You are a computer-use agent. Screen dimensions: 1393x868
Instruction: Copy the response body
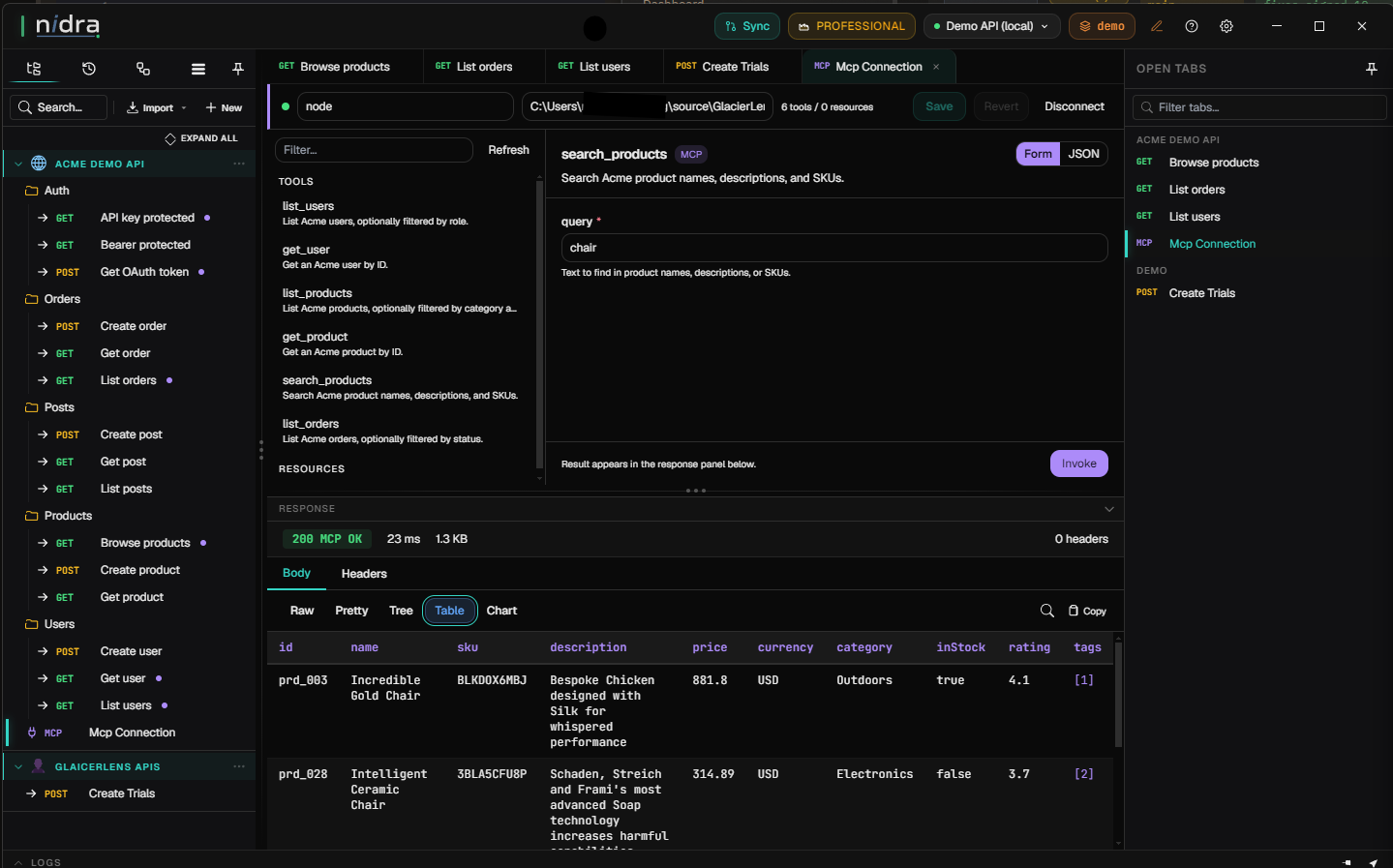[x=1087, y=611]
